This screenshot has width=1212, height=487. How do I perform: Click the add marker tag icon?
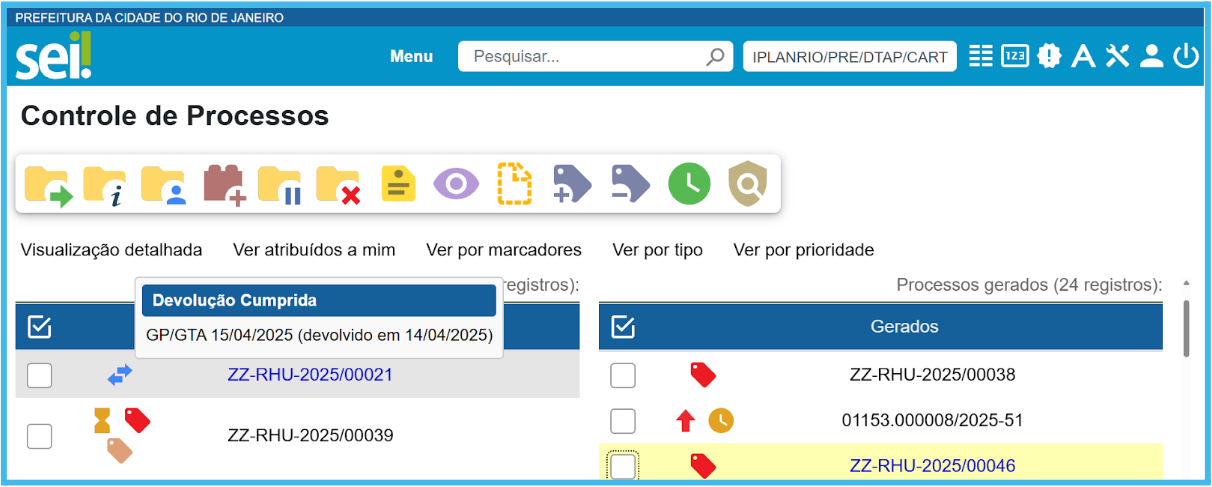pos(572,184)
